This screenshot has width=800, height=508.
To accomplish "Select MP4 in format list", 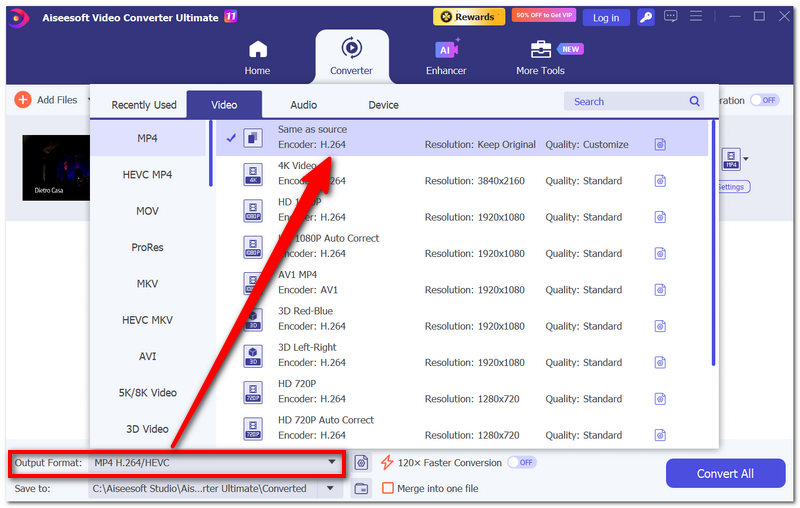I will (147, 138).
